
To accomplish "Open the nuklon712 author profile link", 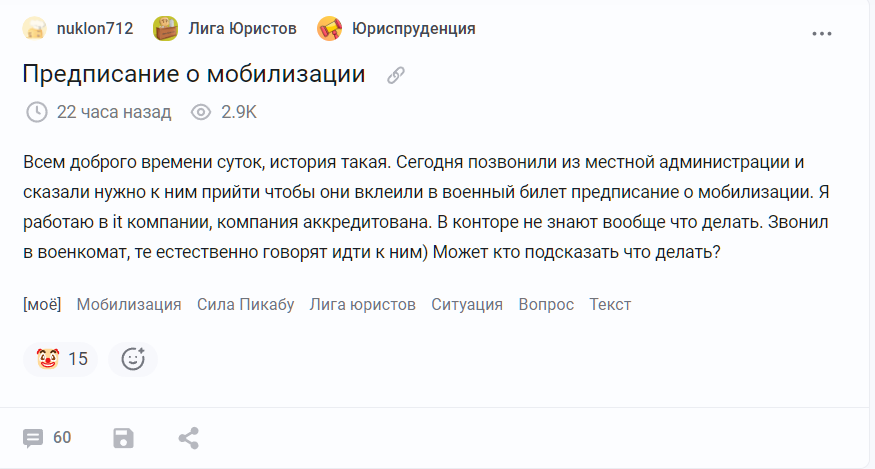I will [x=95, y=29].
